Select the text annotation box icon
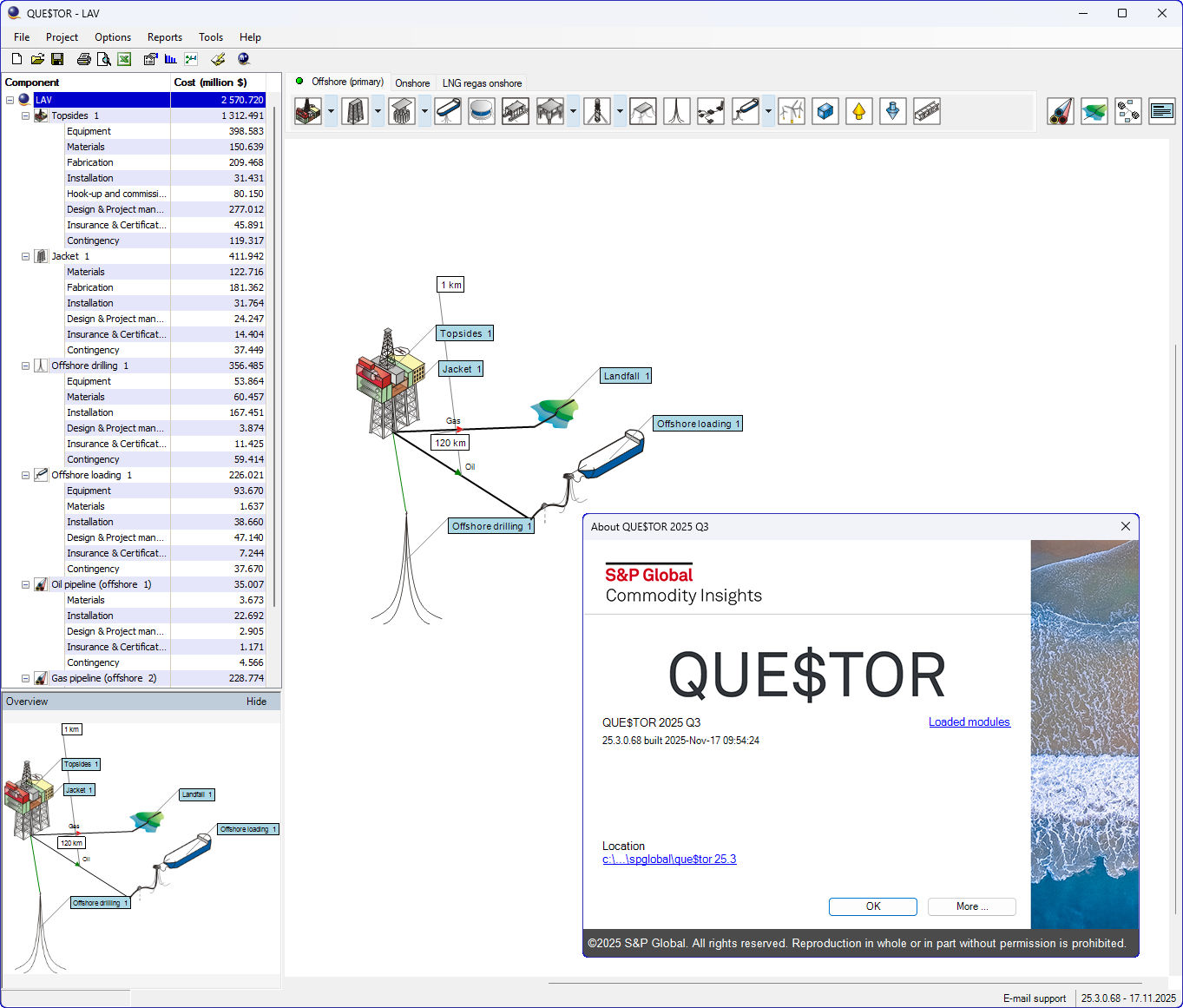The height and width of the screenshot is (1008, 1183). (x=1161, y=111)
